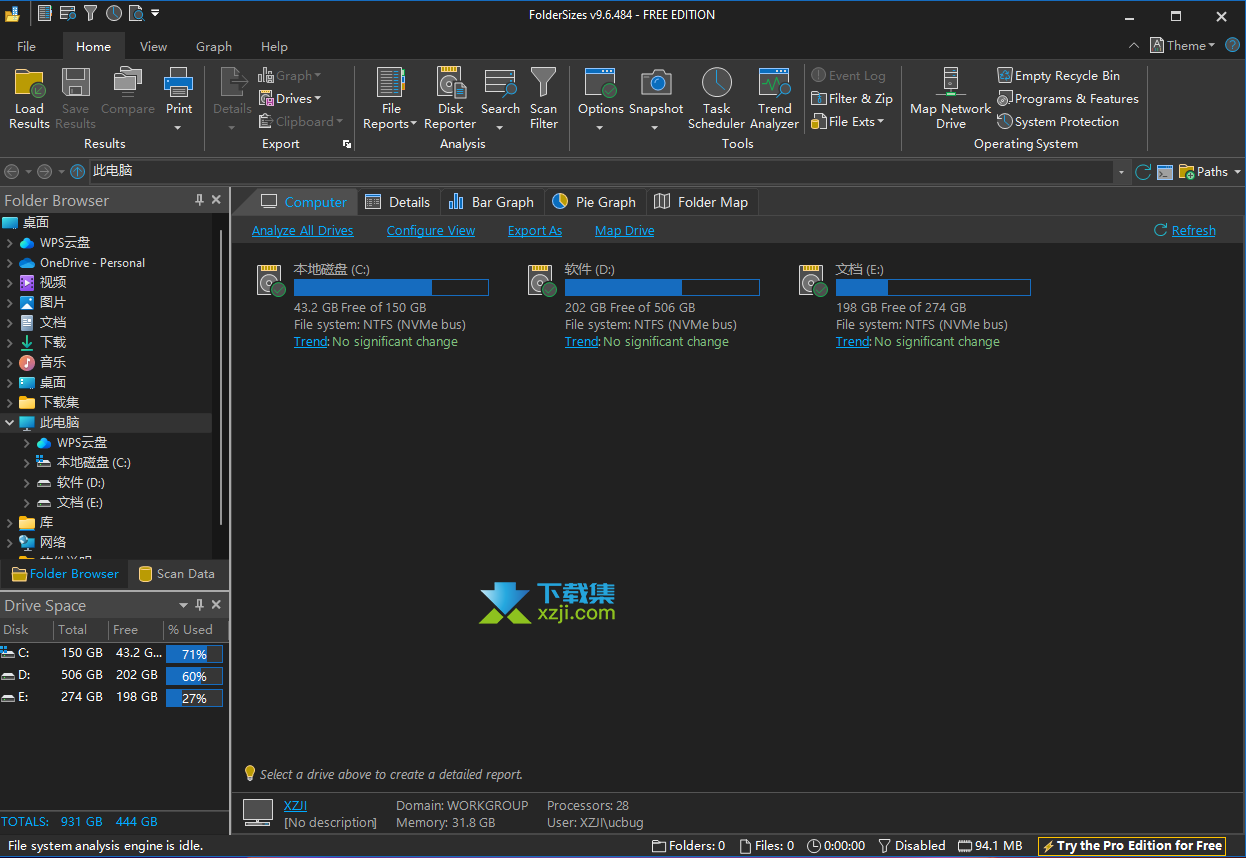Image resolution: width=1246 pixels, height=858 pixels.
Task: Sort by the Total column header
Action: point(81,630)
